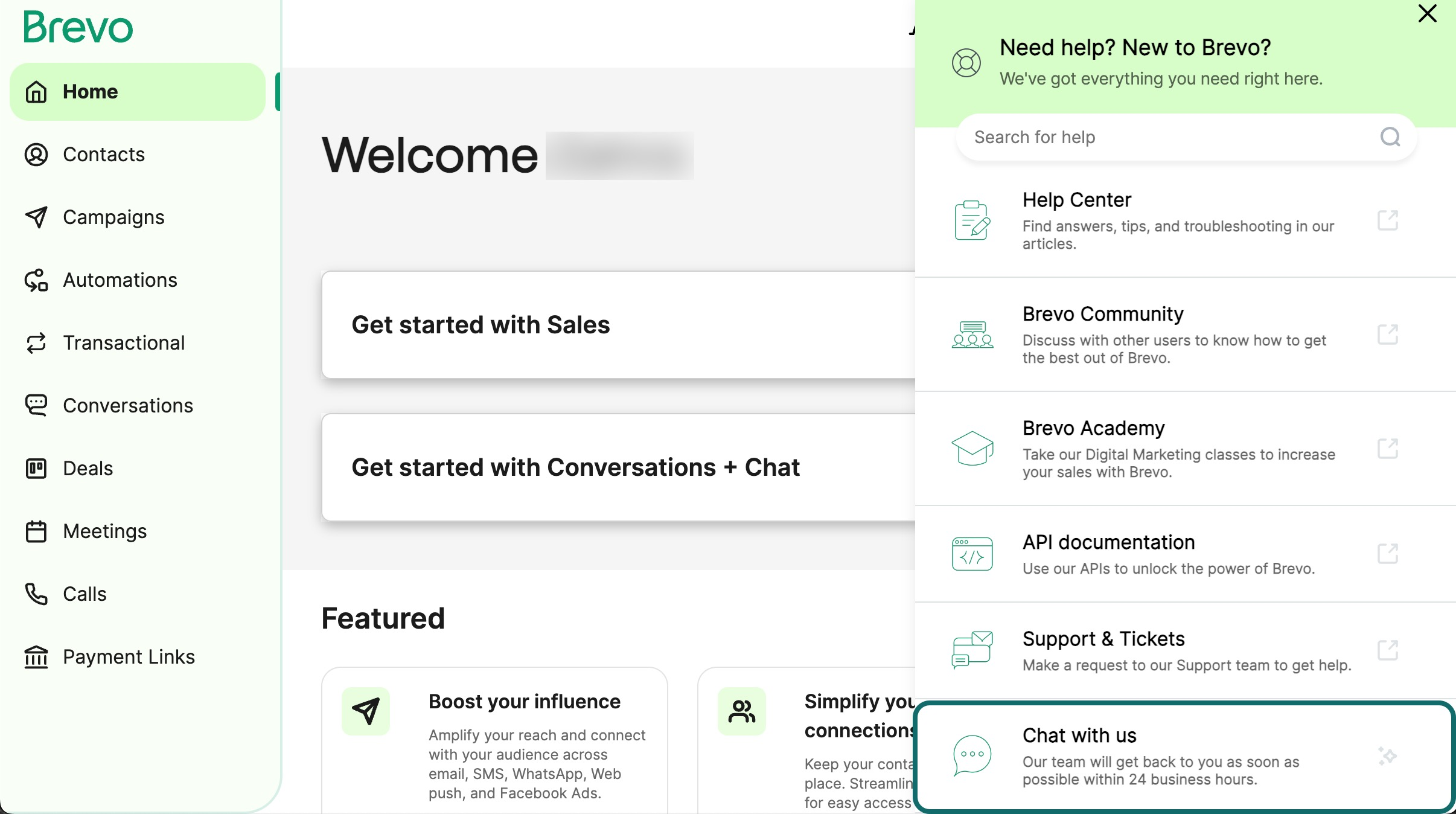
Task: Open Brevo Academy title link
Action: (1093, 428)
